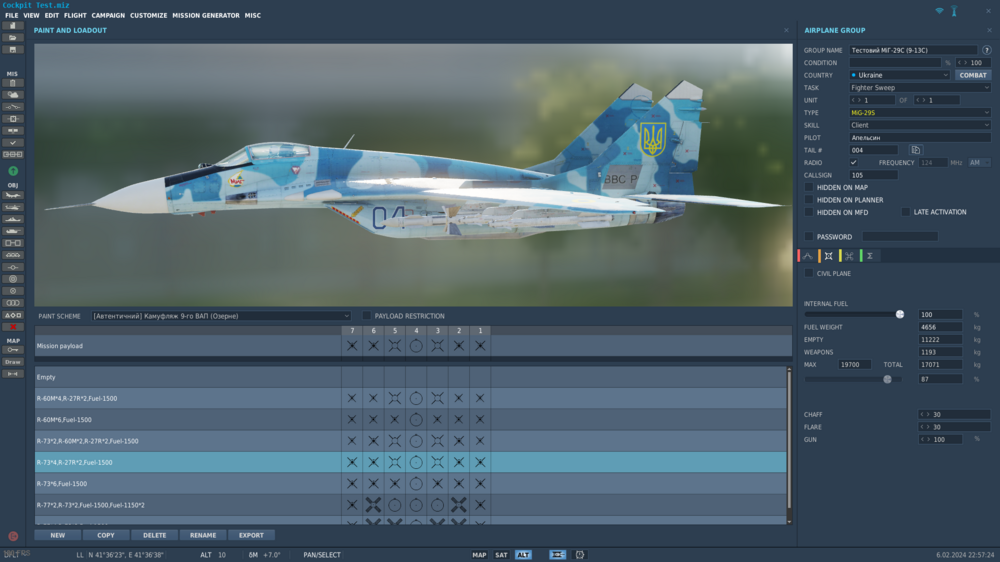1000x562 pixels.
Task: Click the group name help question icon
Action: [987, 50]
